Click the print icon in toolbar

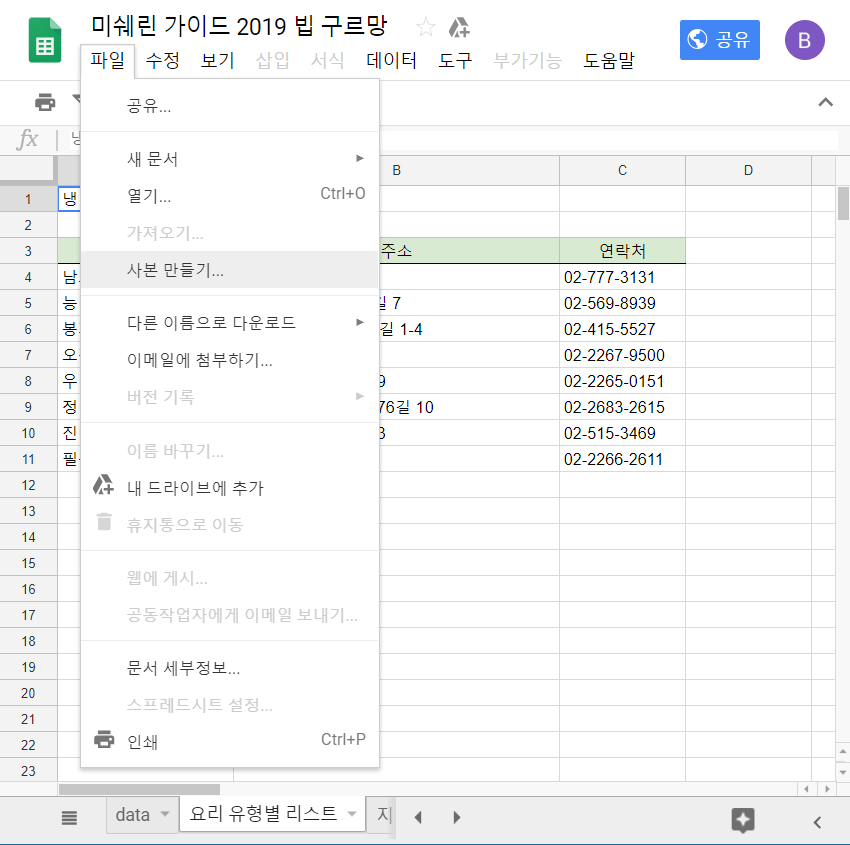[45, 102]
